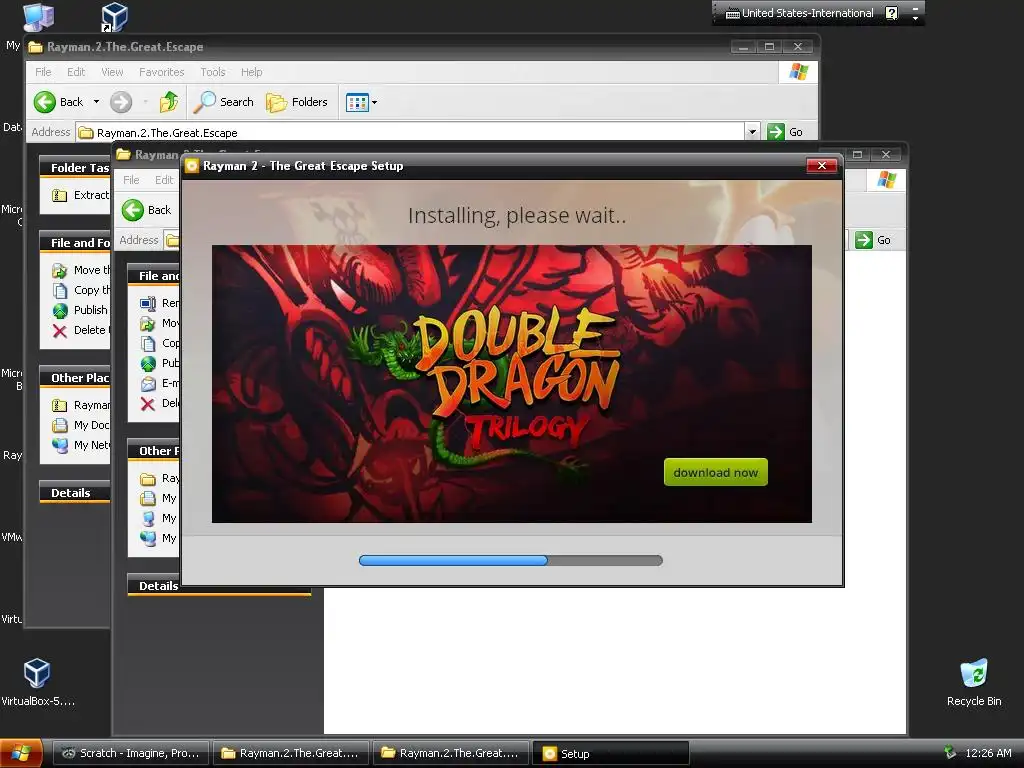Open View menu in back Rayman window

click(x=112, y=72)
